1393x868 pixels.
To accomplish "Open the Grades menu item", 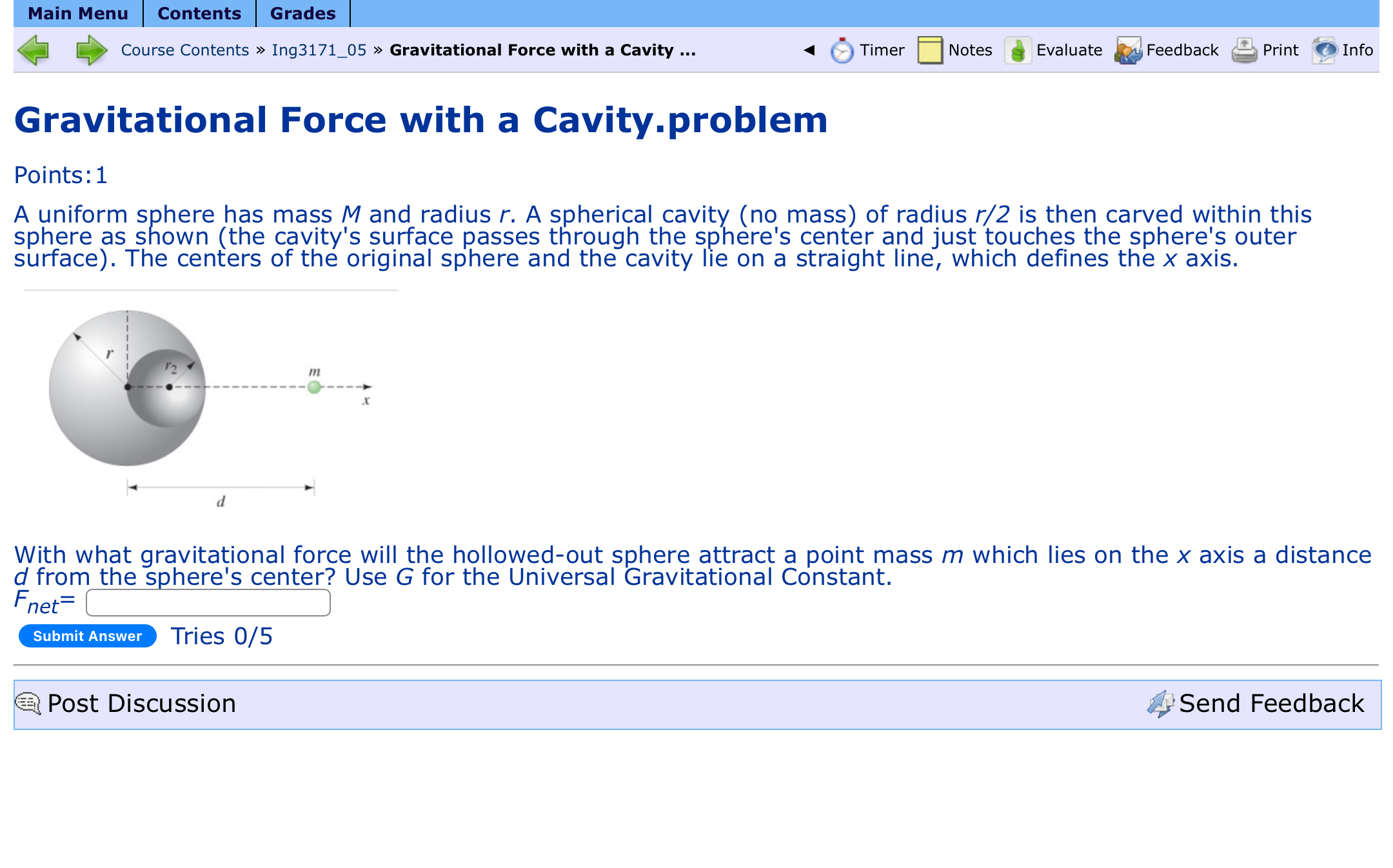I will [302, 14].
